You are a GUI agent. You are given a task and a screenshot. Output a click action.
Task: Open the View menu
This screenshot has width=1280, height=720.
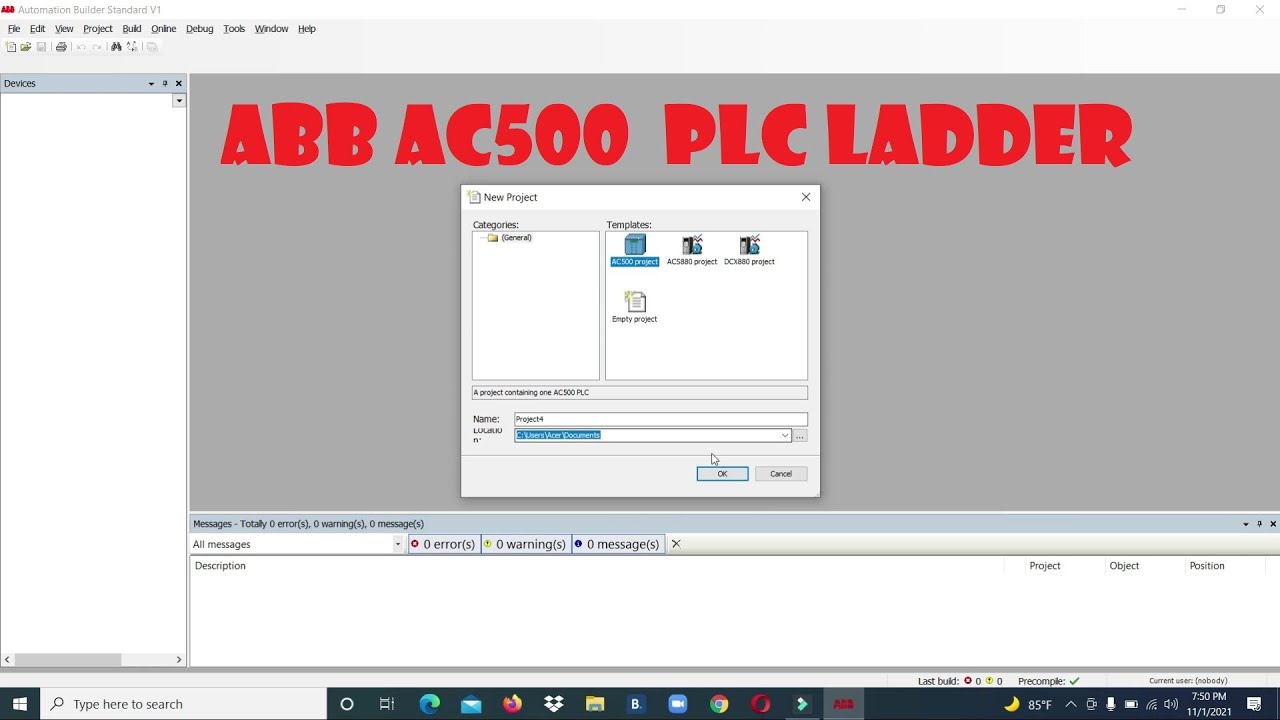[64, 29]
